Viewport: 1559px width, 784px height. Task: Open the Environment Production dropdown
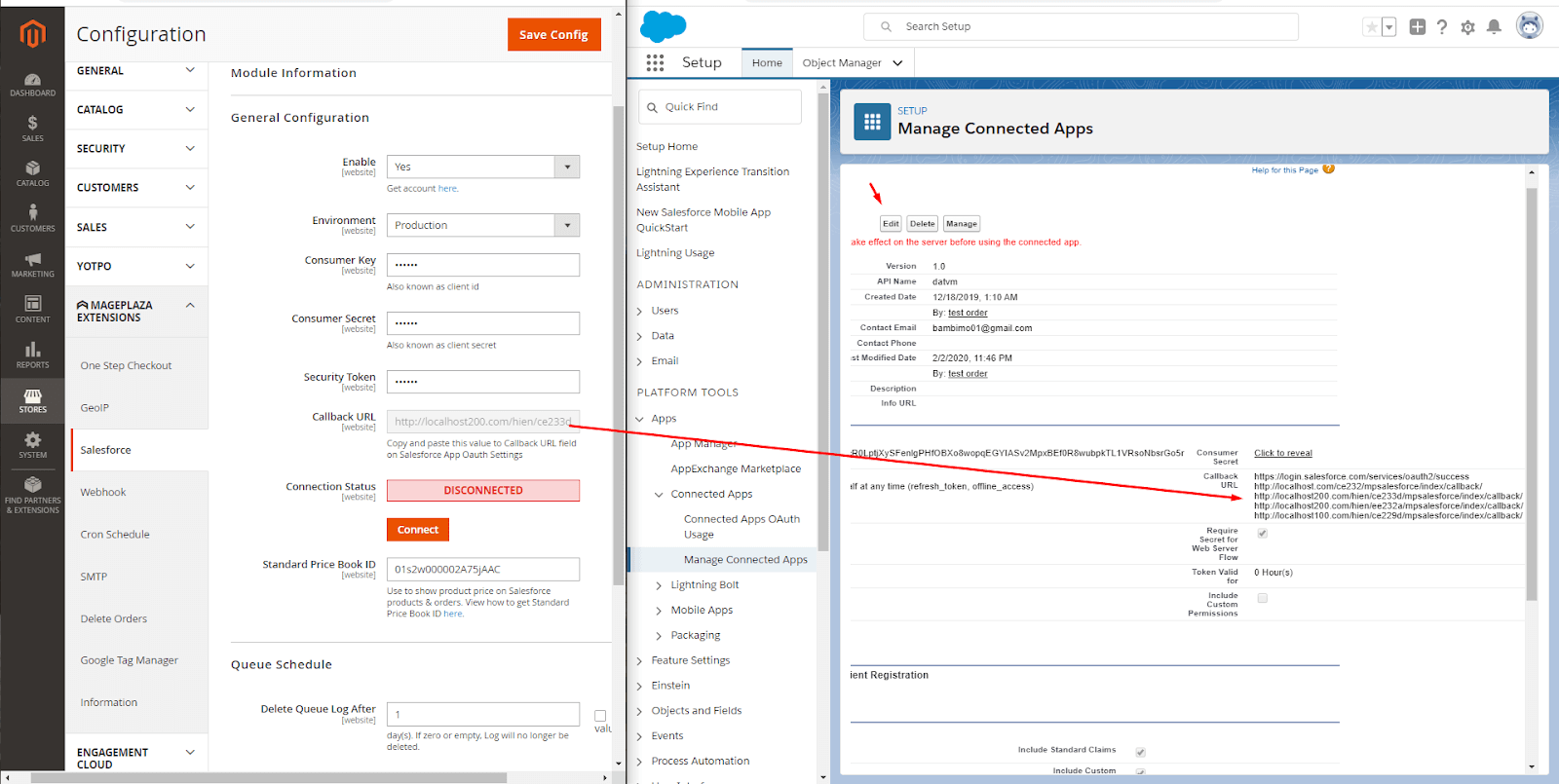pos(483,225)
